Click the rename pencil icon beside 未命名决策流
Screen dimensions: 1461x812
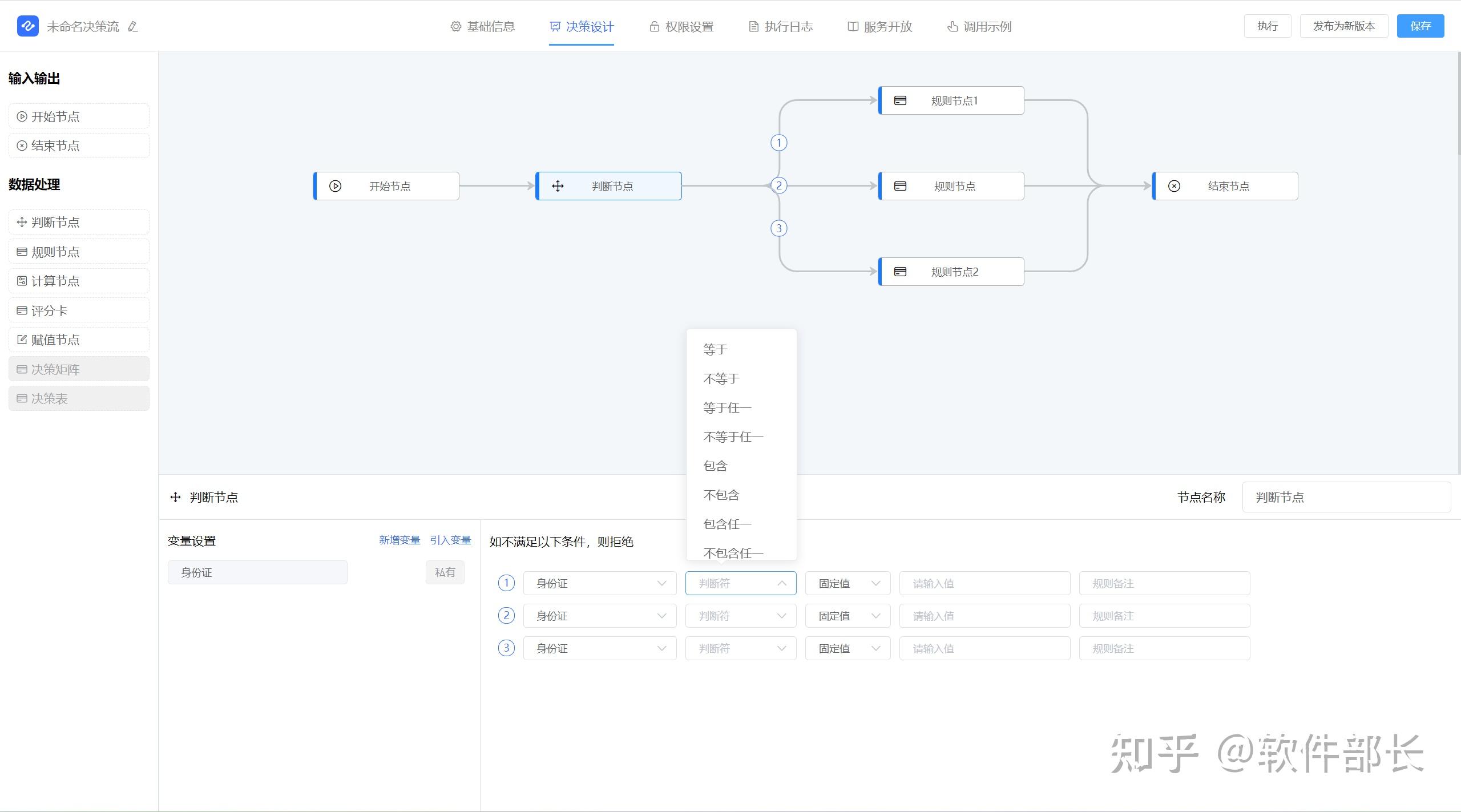point(131,26)
